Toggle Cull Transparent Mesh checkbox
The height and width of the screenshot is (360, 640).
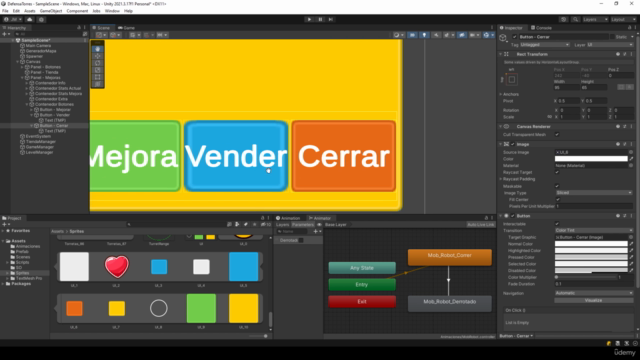point(557,134)
